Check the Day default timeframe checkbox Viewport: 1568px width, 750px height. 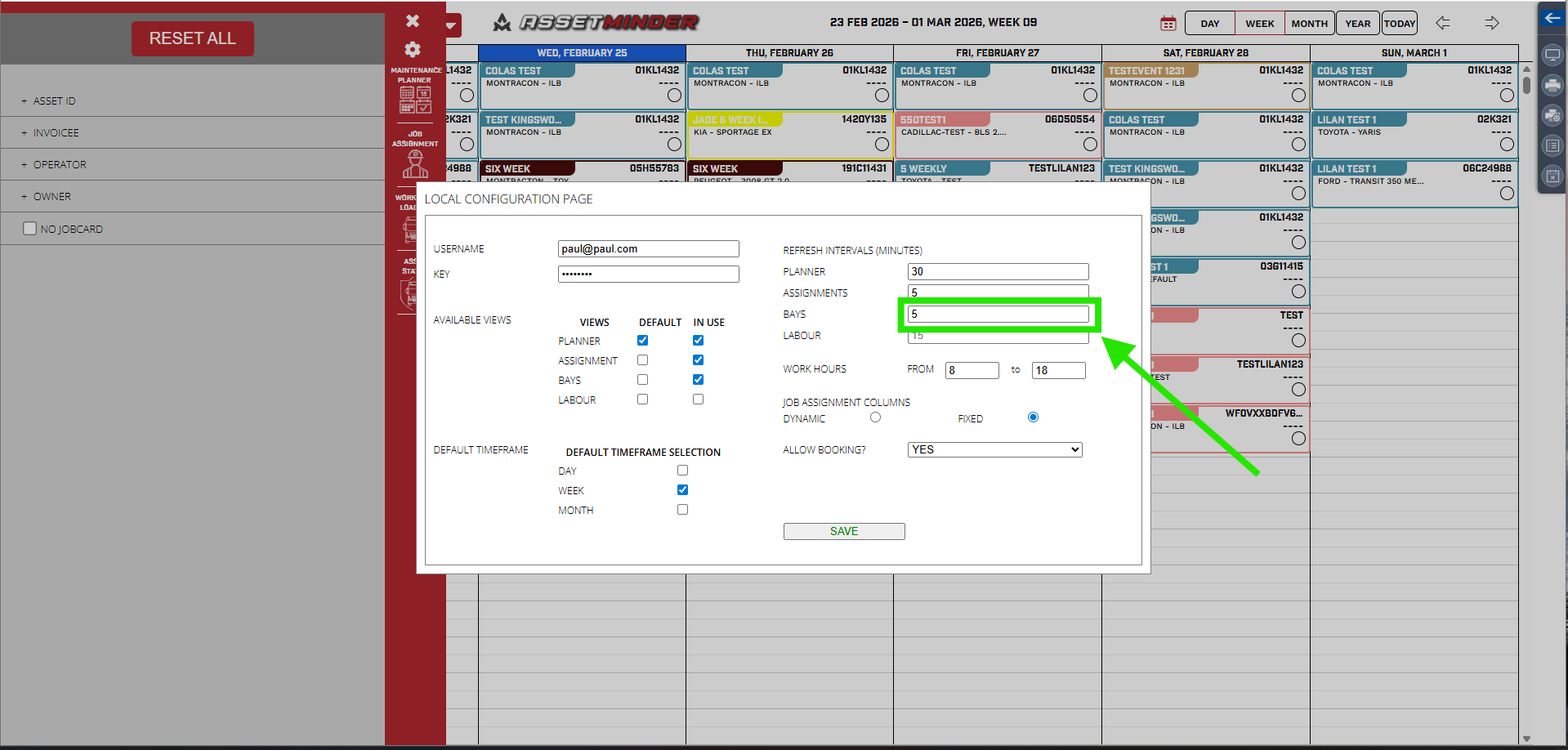(682, 471)
